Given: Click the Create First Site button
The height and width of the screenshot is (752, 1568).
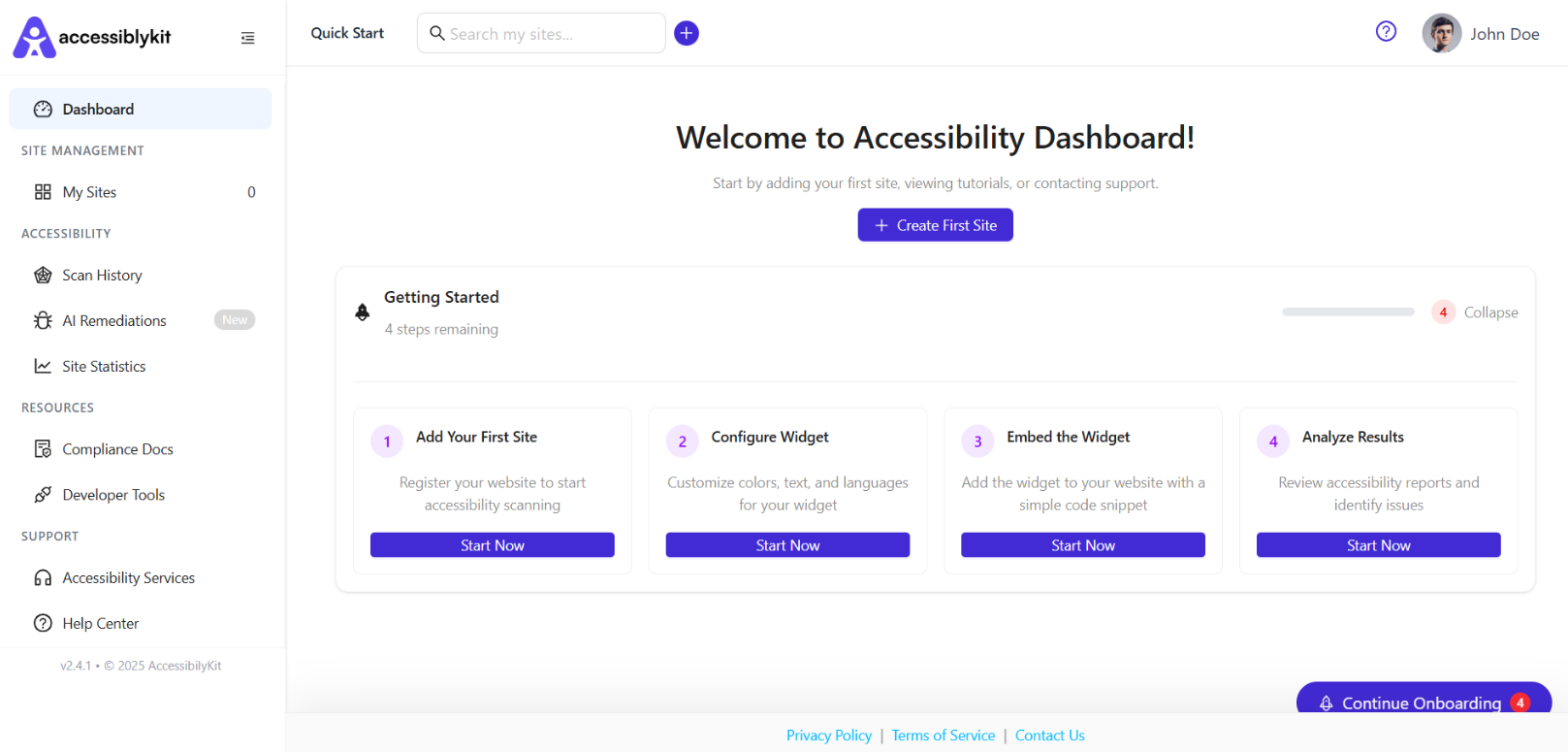Looking at the screenshot, I should click(936, 225).
